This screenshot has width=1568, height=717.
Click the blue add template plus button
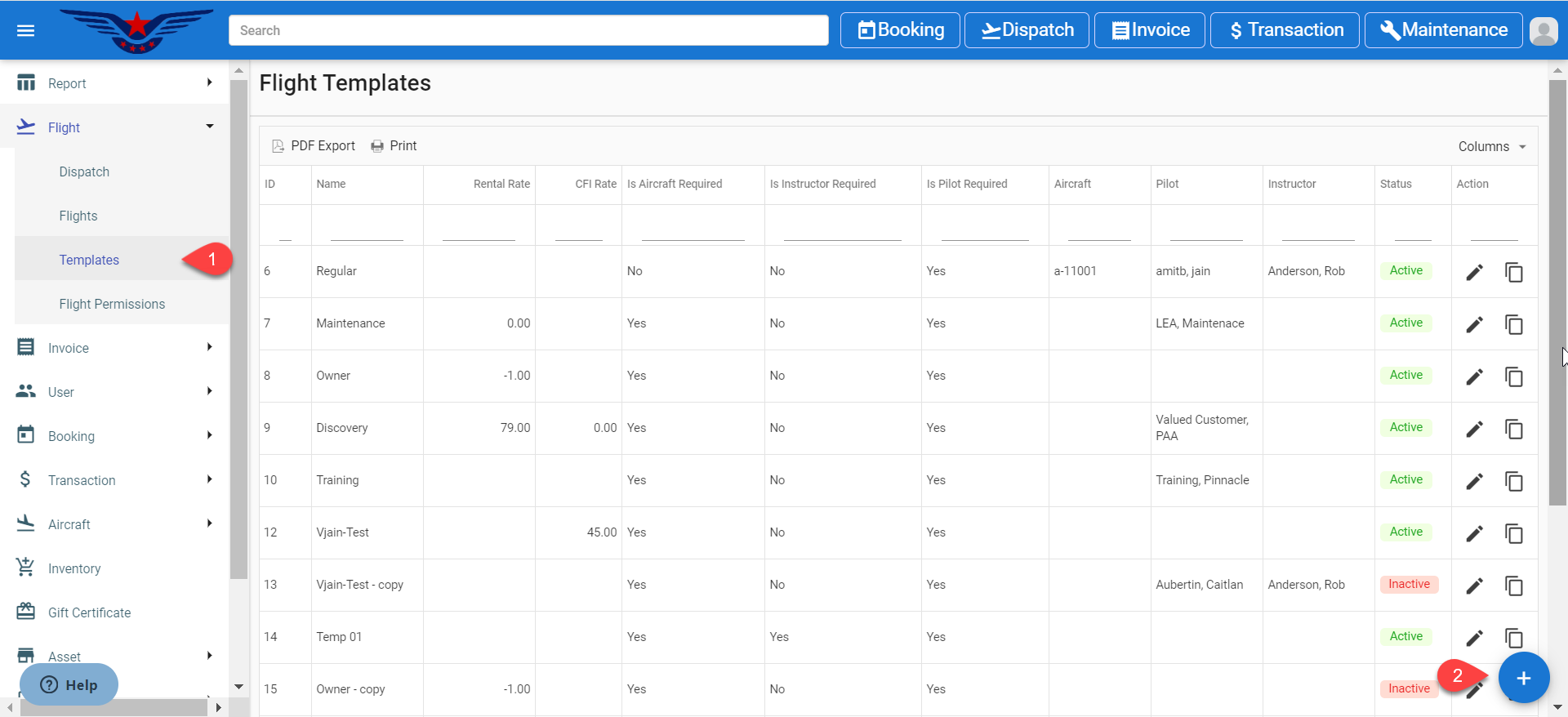(x=1523, y=678)
